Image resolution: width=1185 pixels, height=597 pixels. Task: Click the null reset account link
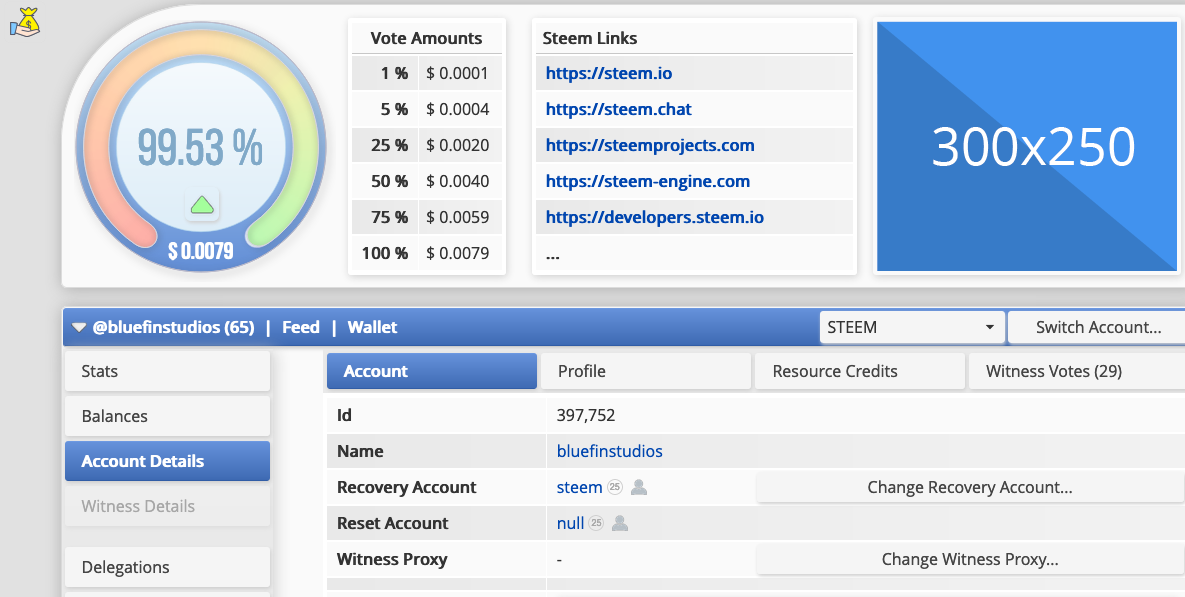pyautogui.click(x=570, y=523)
